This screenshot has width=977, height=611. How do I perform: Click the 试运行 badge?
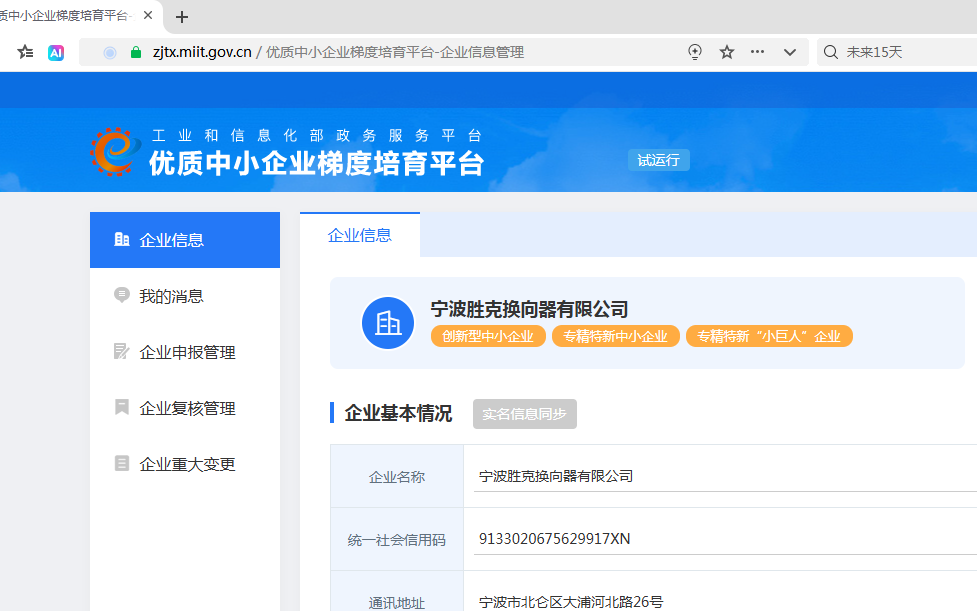click(x=658, y=160)
